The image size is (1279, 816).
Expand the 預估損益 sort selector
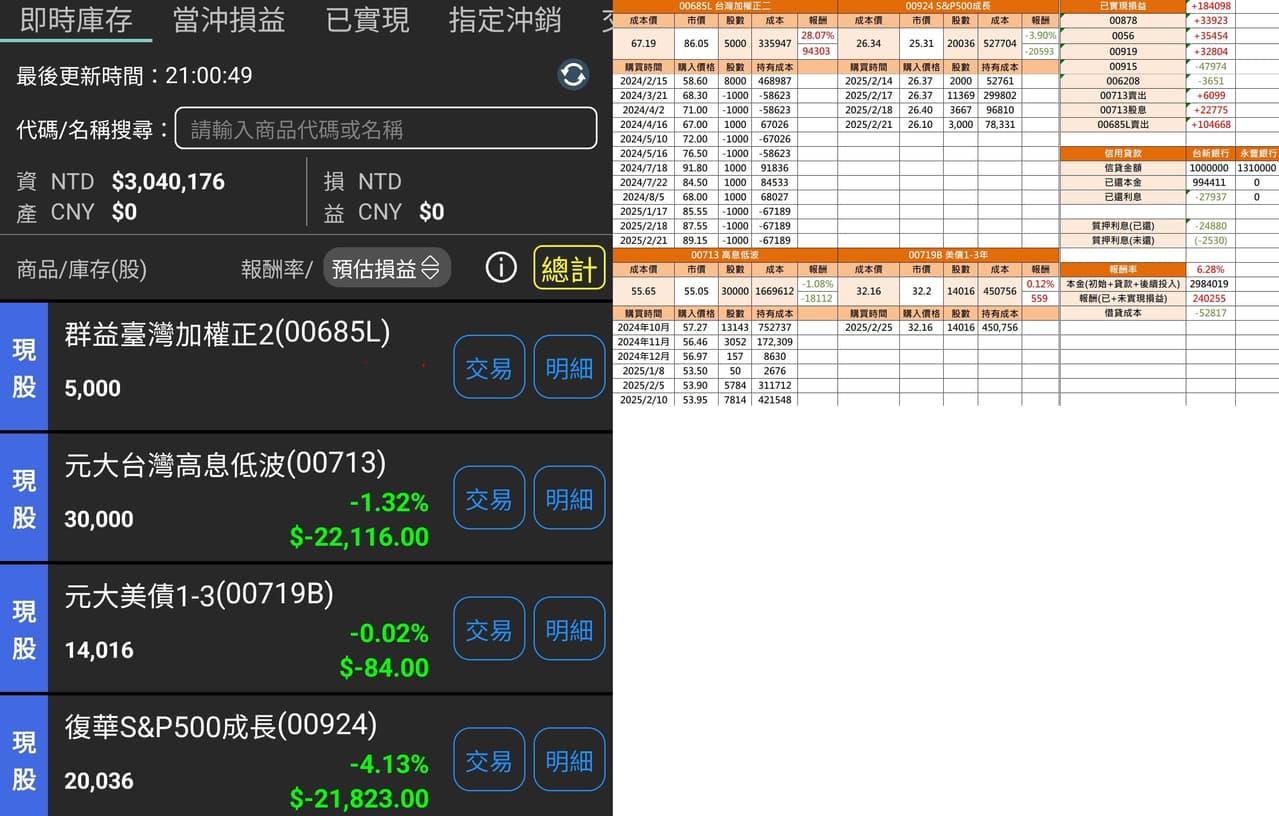click(x=387, y=268)
